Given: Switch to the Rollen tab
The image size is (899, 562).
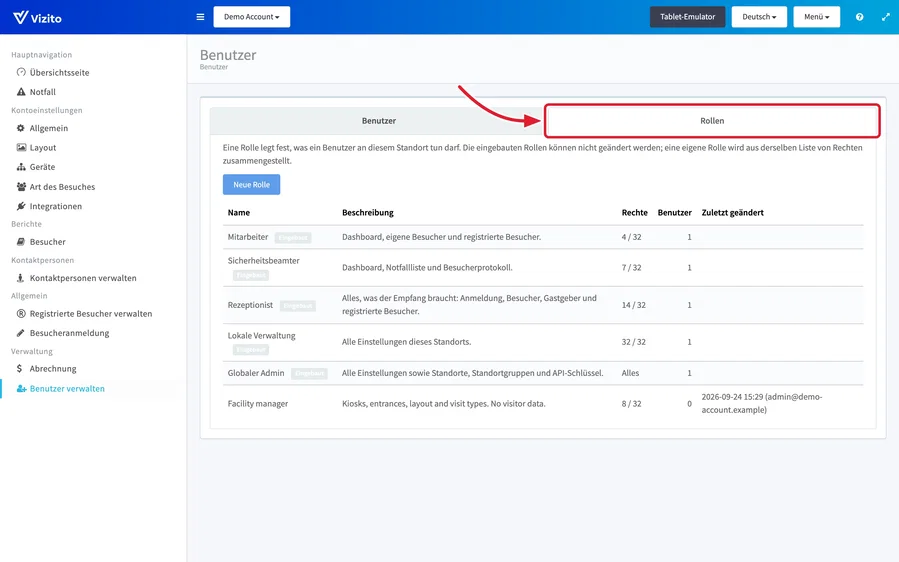Looking at the screenshot, I should [x=712, y=120].
